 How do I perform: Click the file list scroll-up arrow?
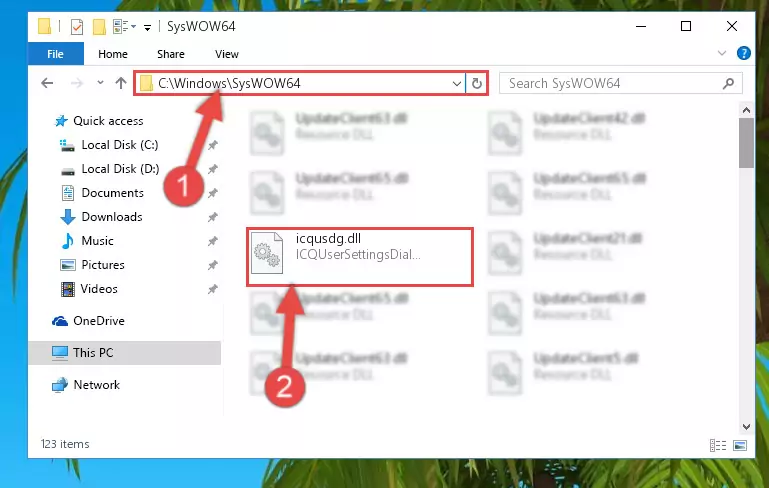pos(746,110)
